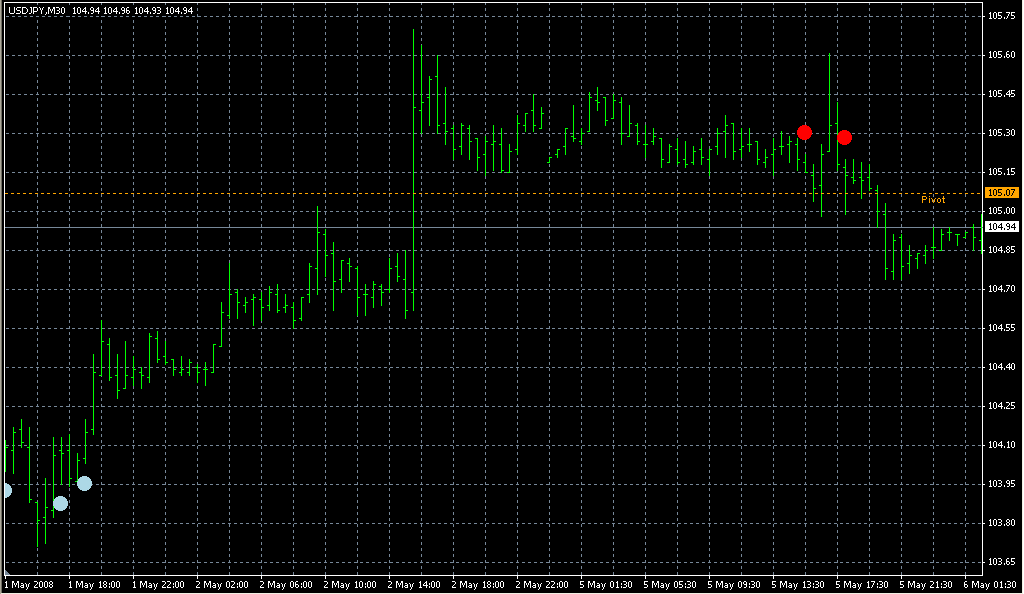Click the 104.10 price axis label
The width and height of the screenshot is (1024, 594).
[x=1002, y=445]
